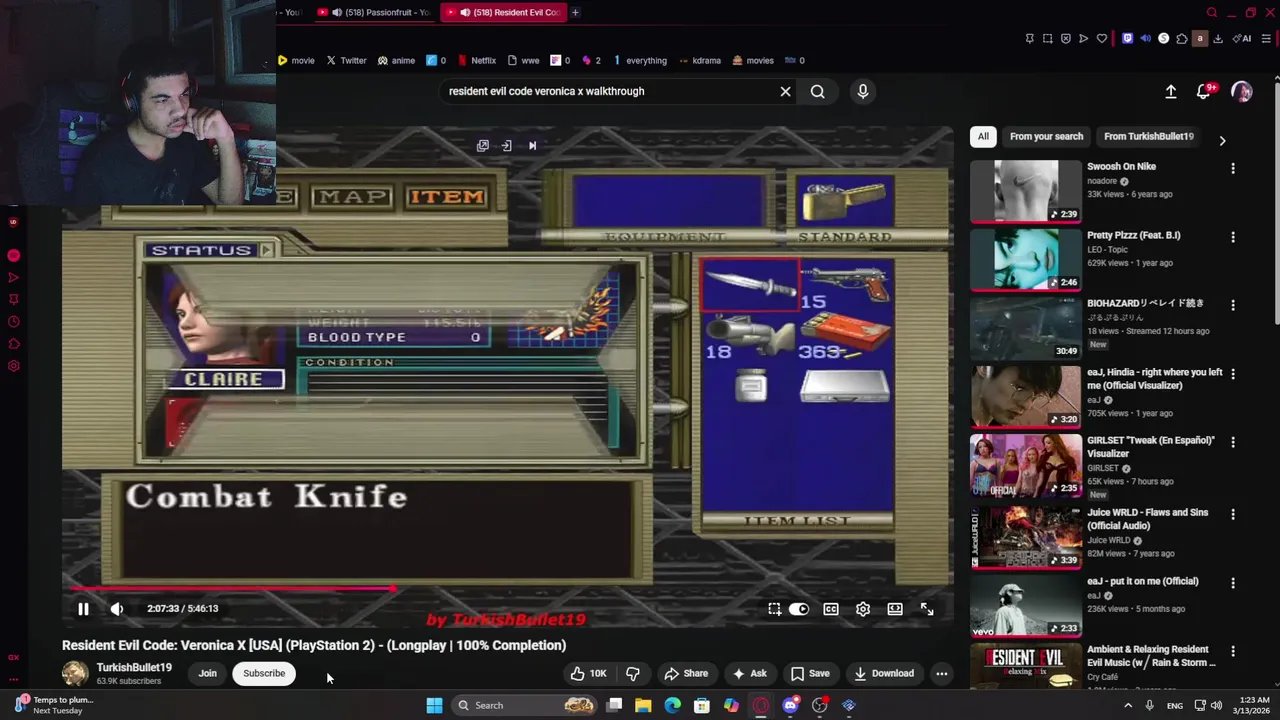Open the TurkishBullet19 channel name link

[x=134, y=668]
